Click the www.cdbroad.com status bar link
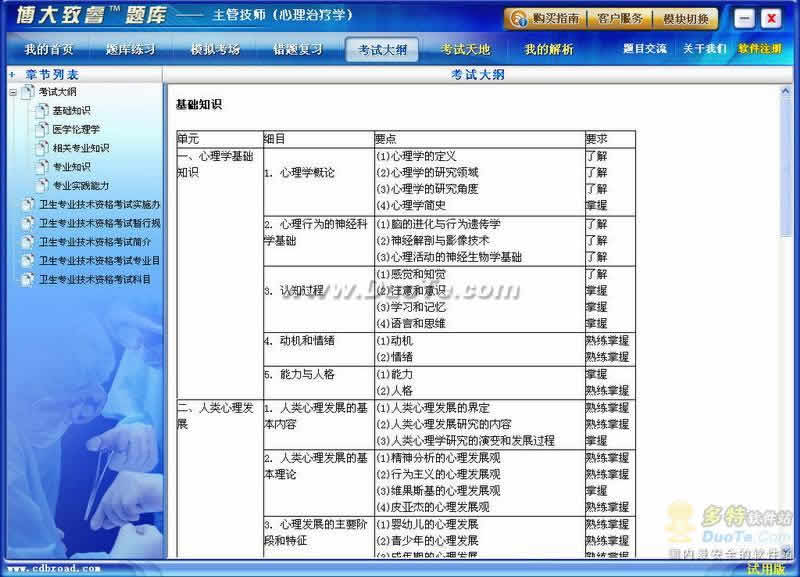 pos(54,568)
